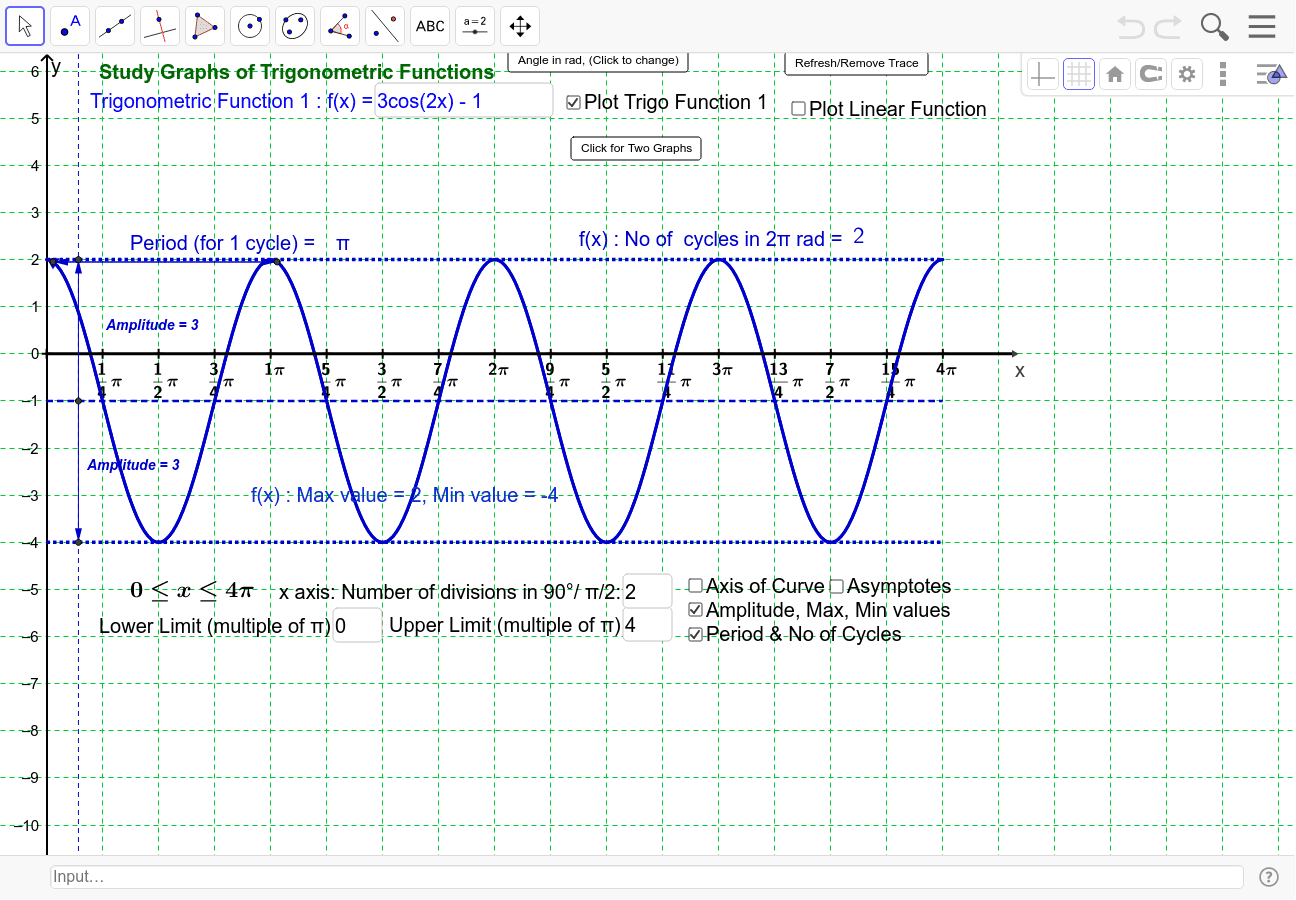Select the Perpendicular Line tool

160,26
